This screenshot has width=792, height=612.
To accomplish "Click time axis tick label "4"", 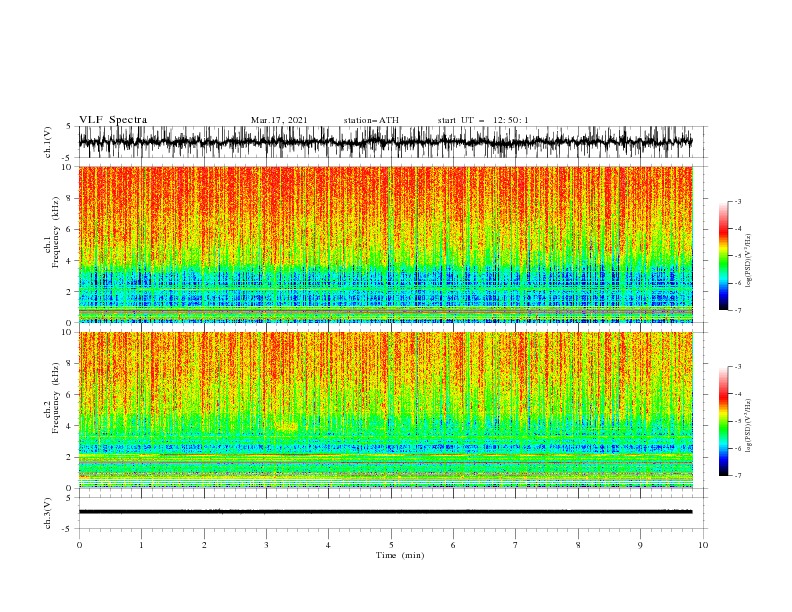I will [x=328, y=545].
